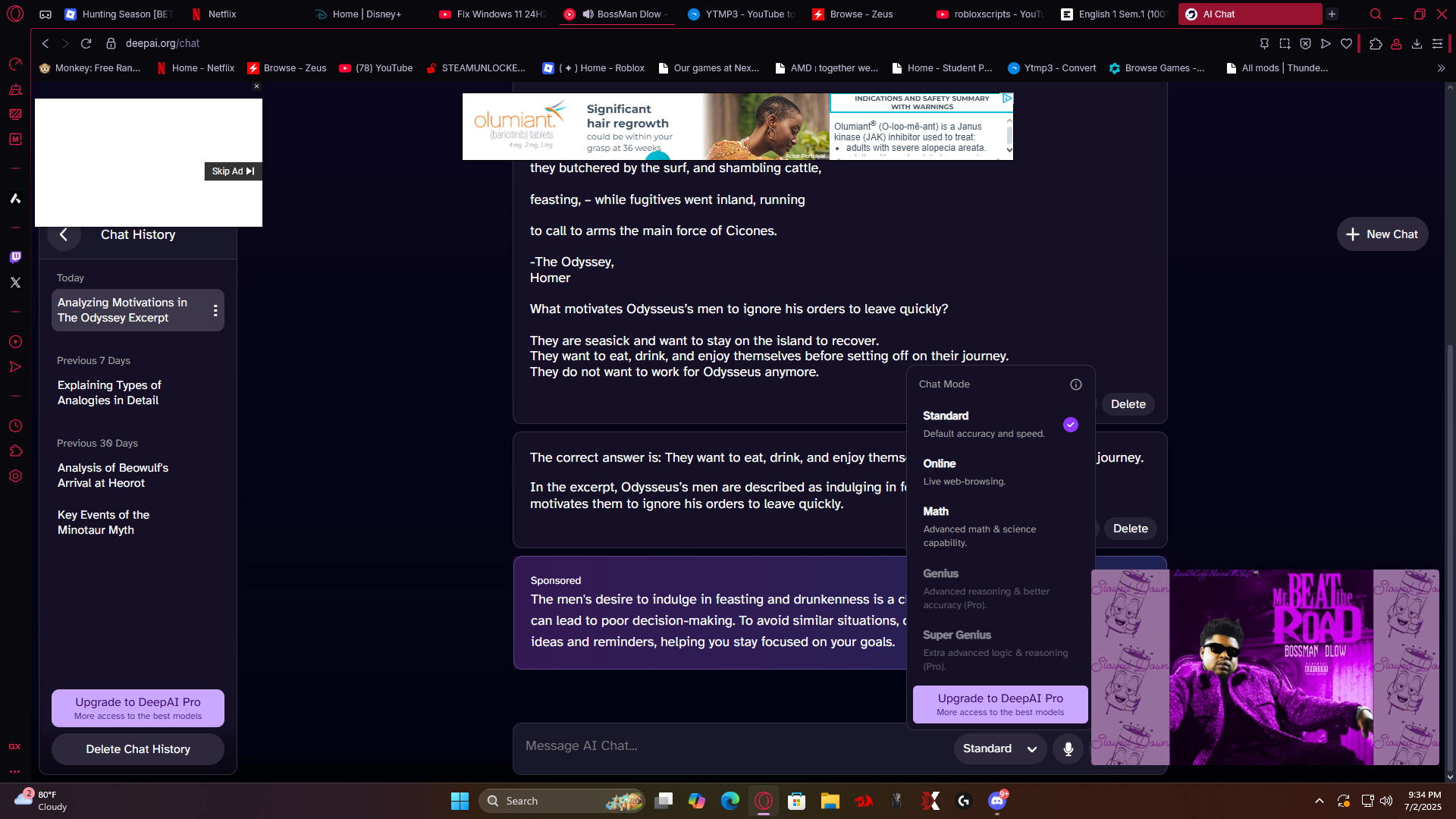Switch to the BossMan Dlow tab
This screenshot has height=819, width=1456.
pos(617,14)
